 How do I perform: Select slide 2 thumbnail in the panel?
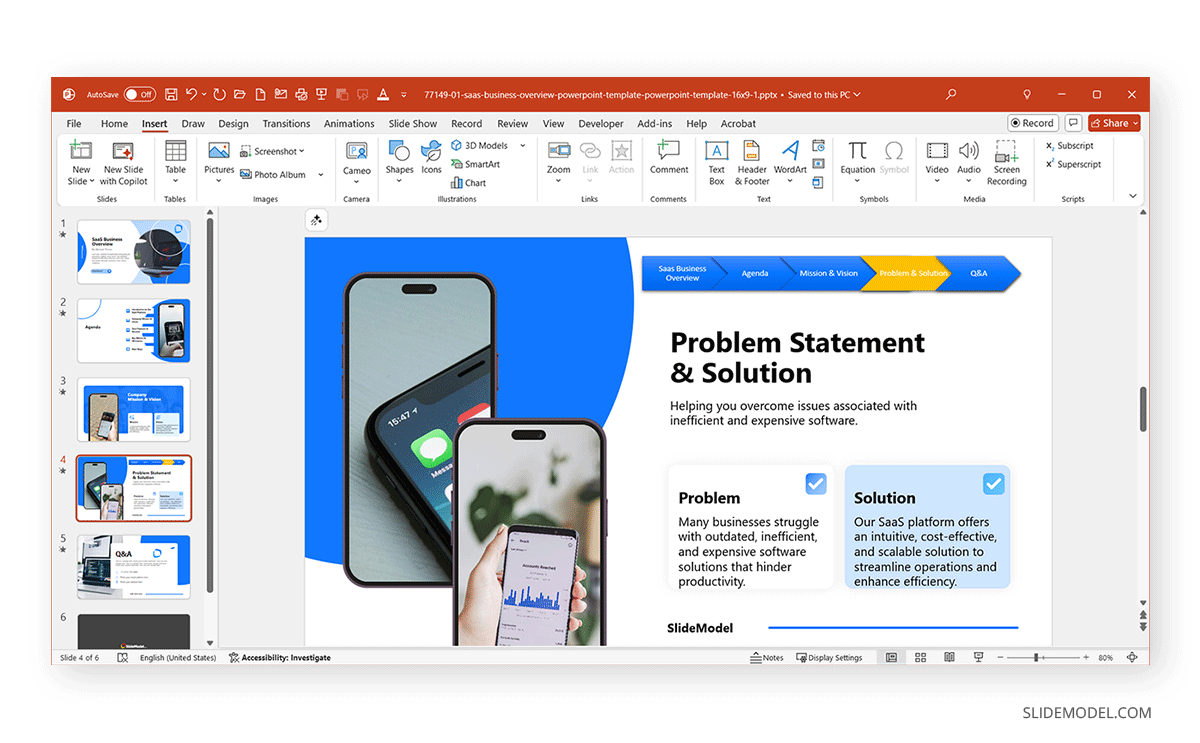[134, 330]
